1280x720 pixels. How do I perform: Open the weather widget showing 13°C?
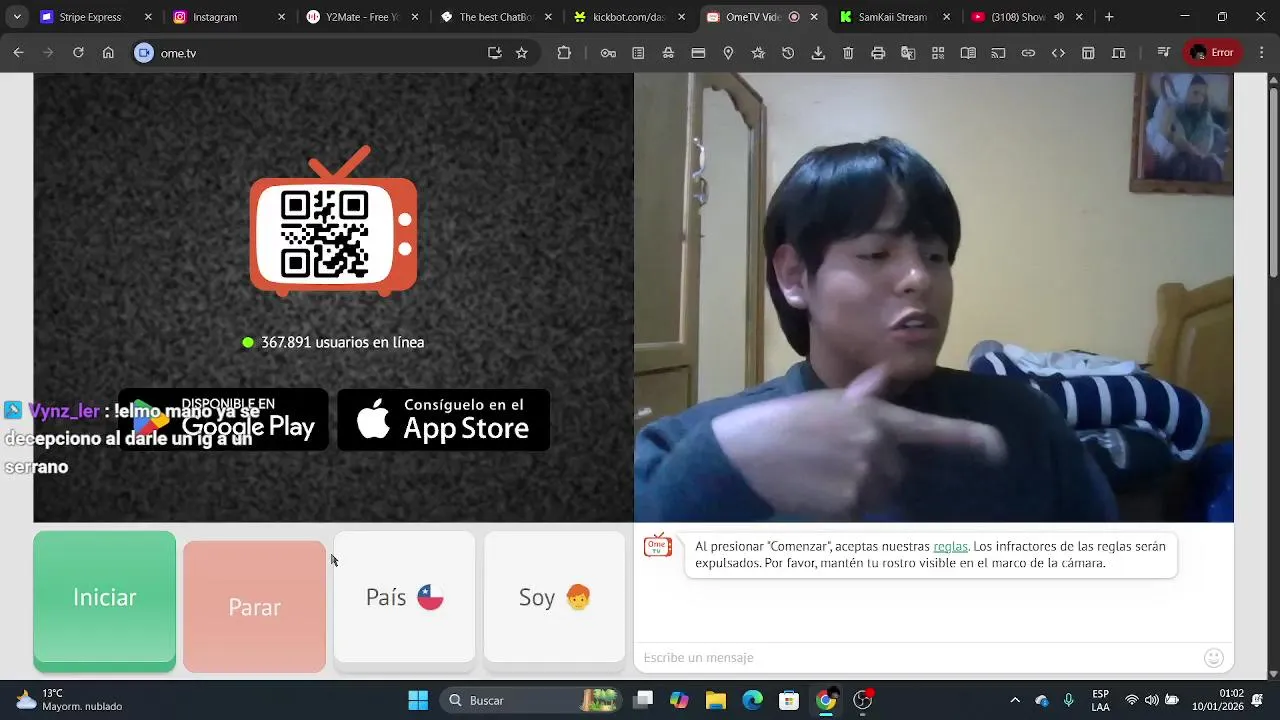(x=70, y=700)
